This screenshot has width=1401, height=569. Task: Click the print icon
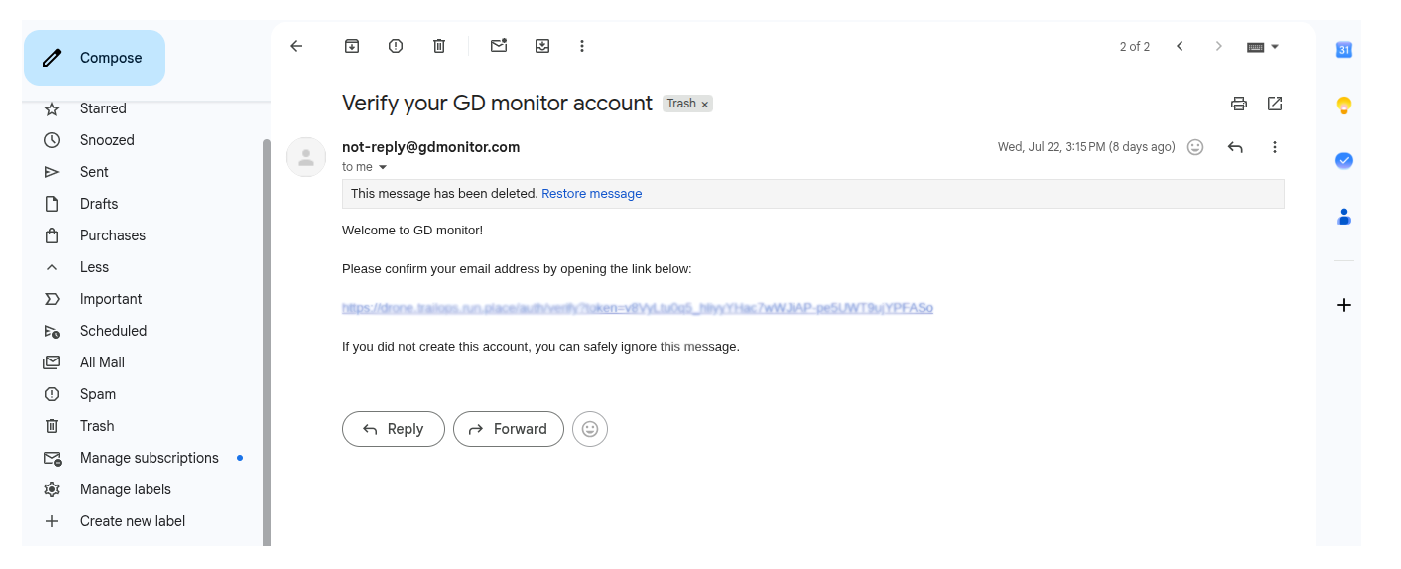1239,103
